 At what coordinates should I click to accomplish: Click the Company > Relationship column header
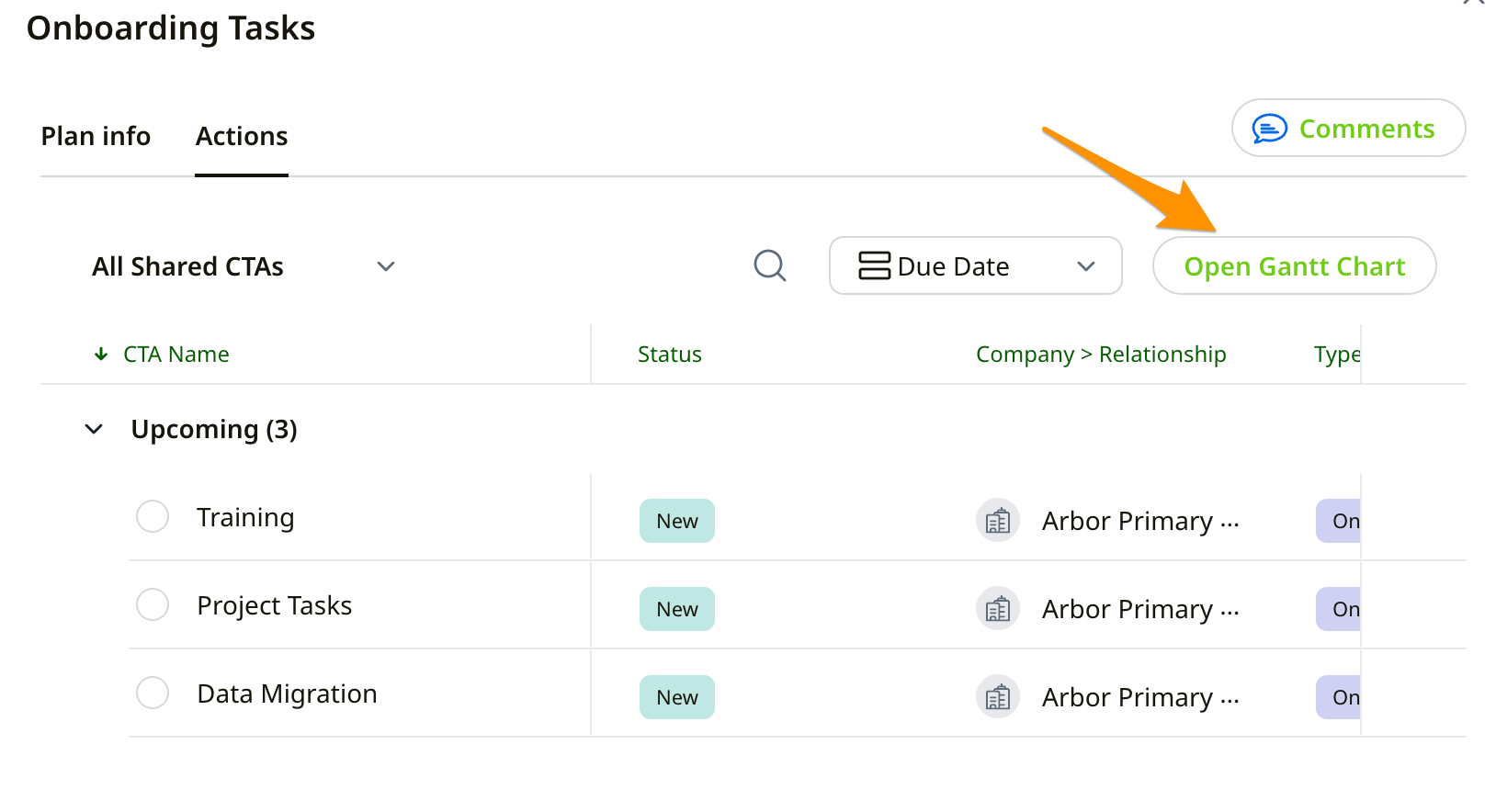(x=1100, y=355)
